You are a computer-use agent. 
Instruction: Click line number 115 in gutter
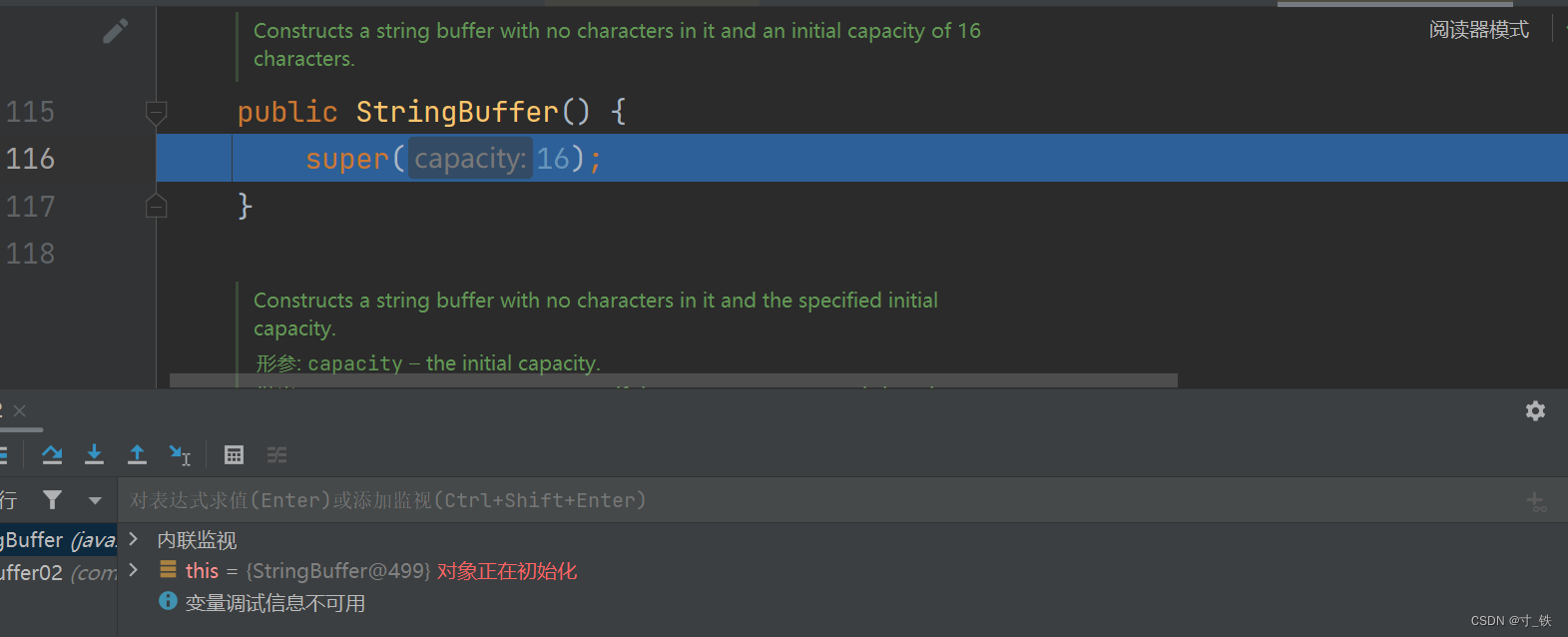click(31, 112)
